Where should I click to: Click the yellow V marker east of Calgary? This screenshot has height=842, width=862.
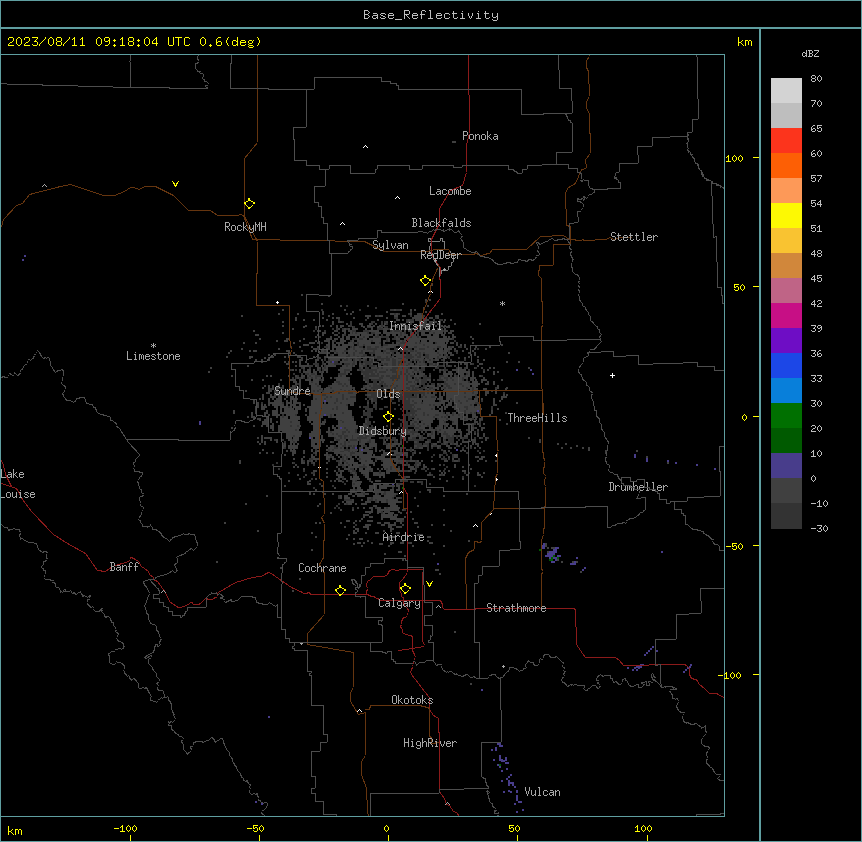429,584
